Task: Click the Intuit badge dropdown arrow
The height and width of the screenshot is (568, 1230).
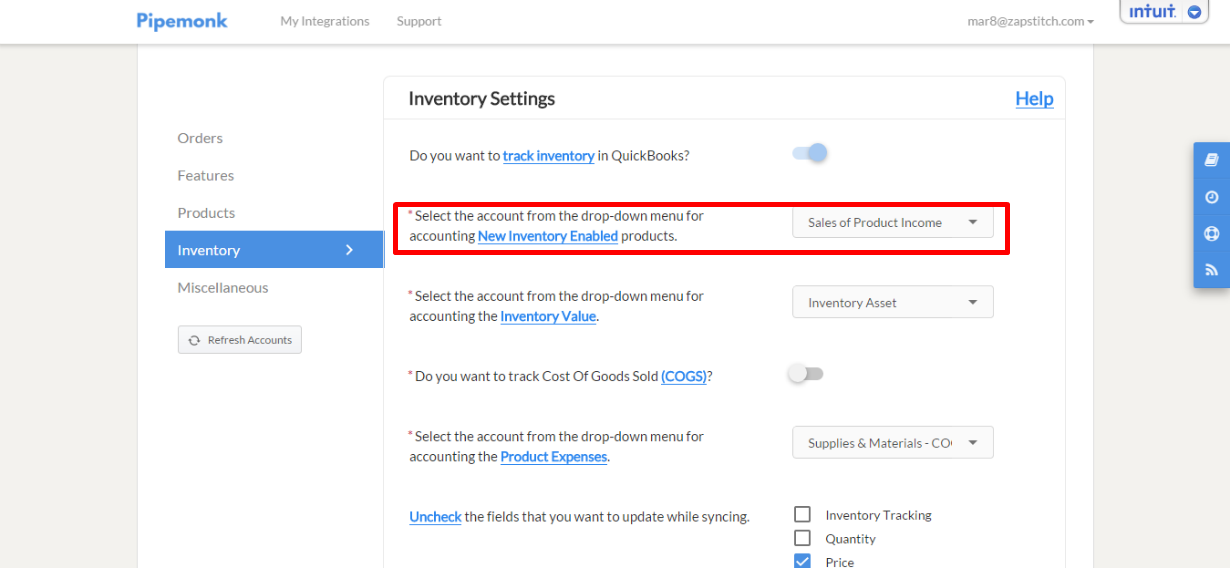Action: [x=1194, y=12]
